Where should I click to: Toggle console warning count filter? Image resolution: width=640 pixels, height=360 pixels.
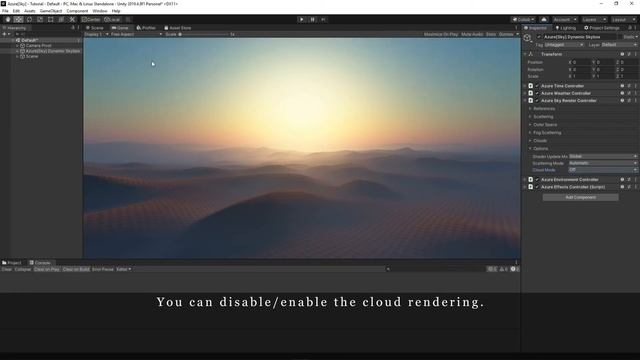pyautogui.click(x=504, y=269)
